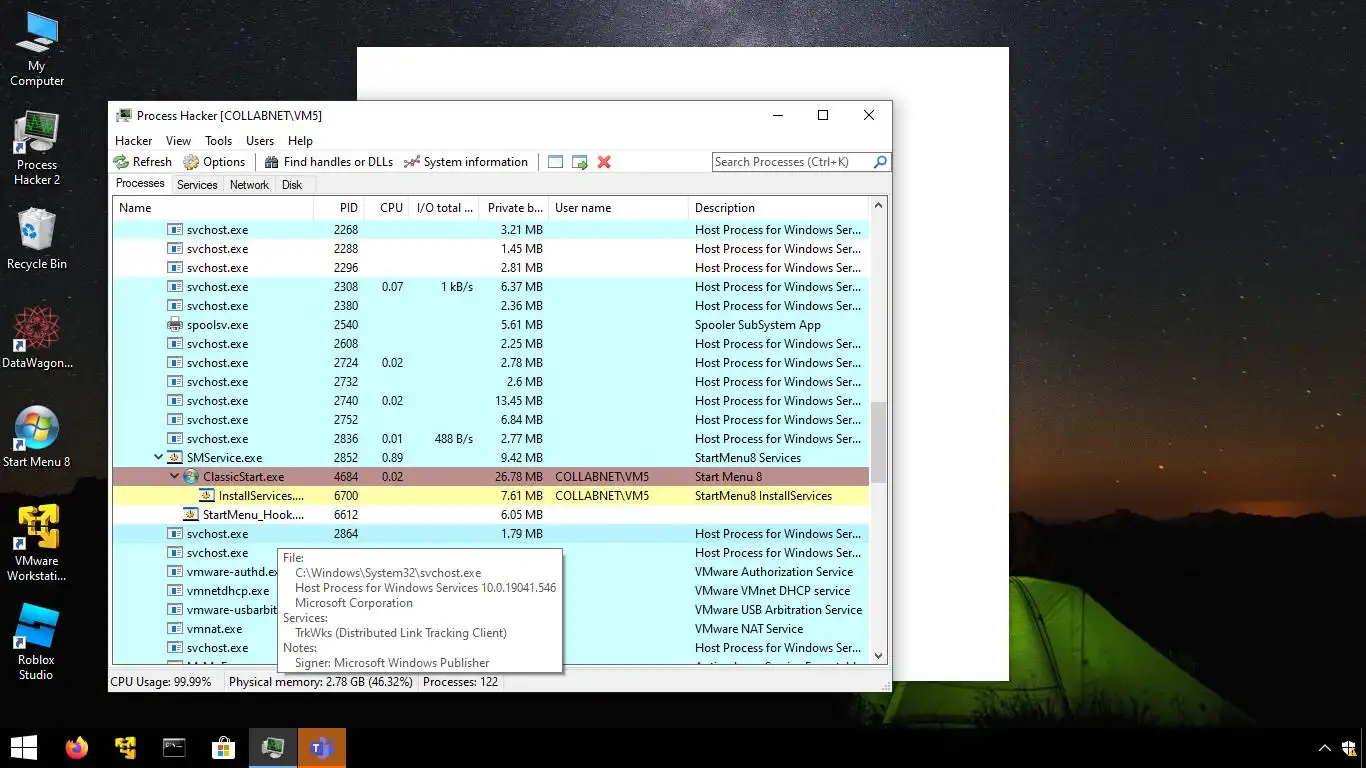This screenshot has height=768, width=1366.
Task: Click the VMware USB Arbitration Service description
Action: pos(778,610)
